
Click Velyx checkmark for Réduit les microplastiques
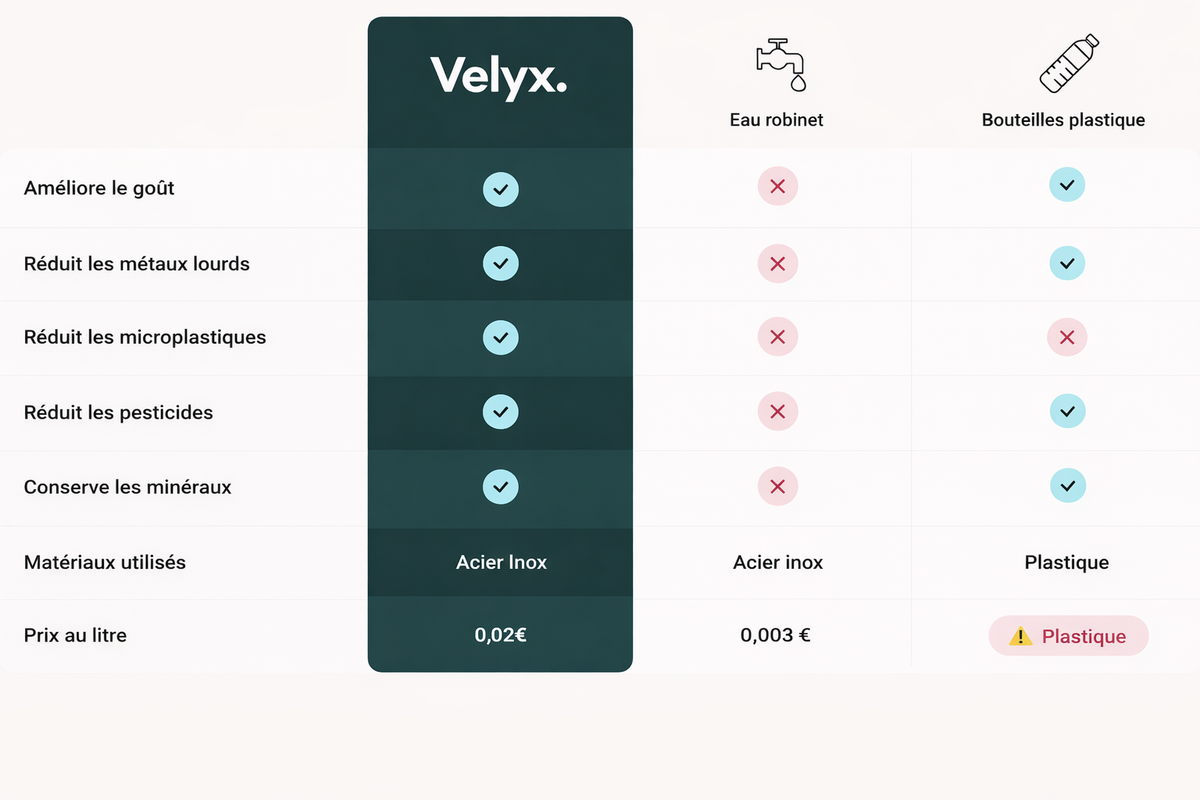click(500, 338)
